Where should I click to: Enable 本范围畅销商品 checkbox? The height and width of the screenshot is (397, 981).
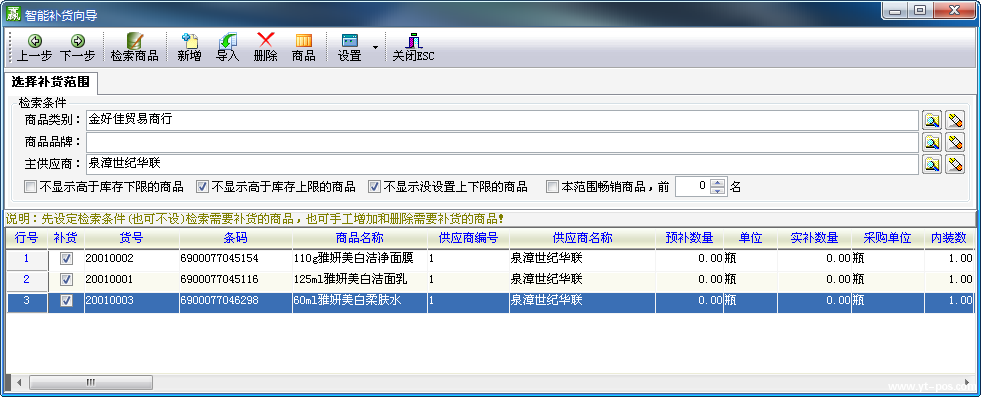552,187
